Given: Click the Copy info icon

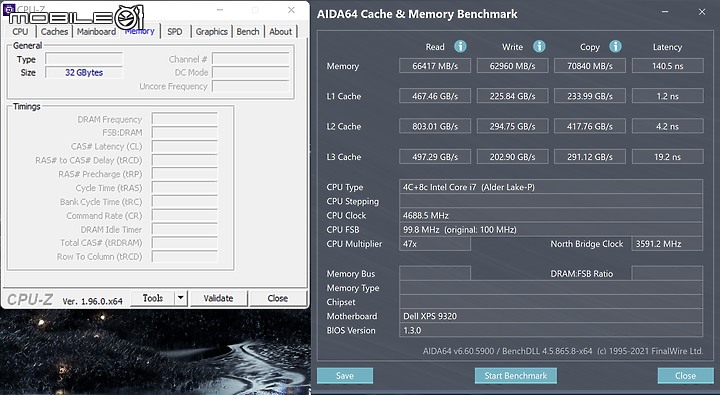Looking at the screenshot, I should 615,46.
